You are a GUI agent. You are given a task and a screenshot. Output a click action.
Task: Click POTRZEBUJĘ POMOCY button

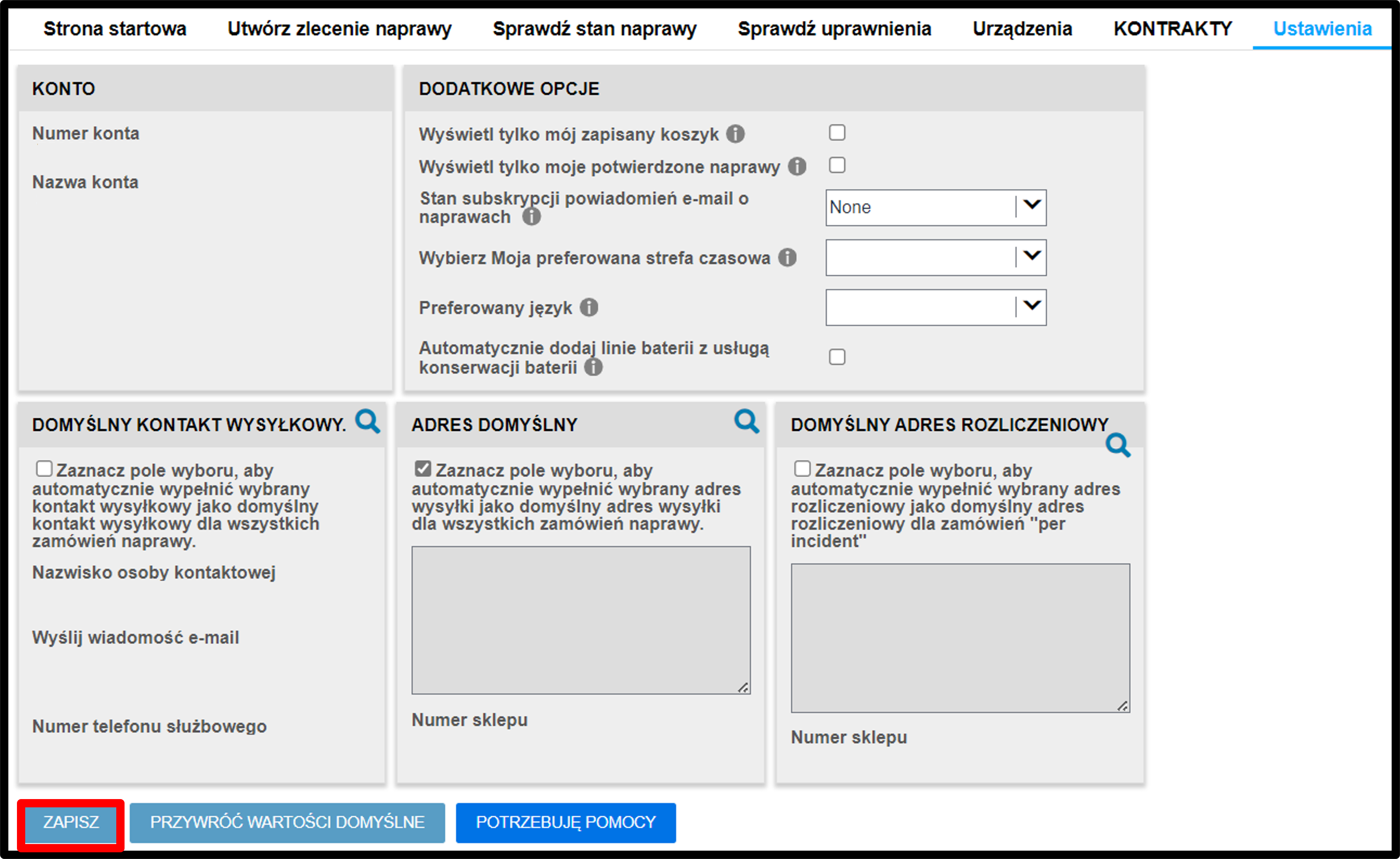(x=566, y=822)
